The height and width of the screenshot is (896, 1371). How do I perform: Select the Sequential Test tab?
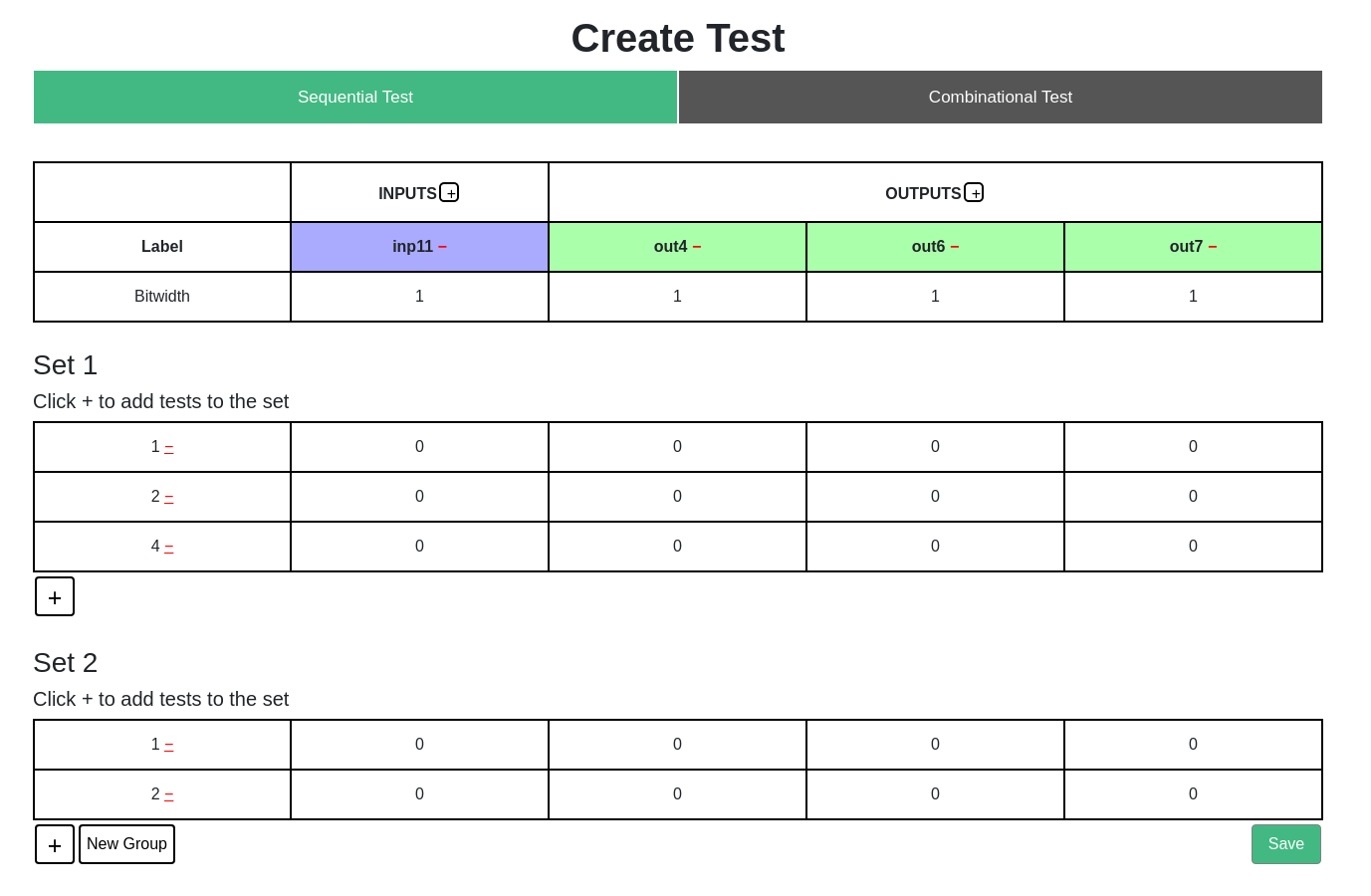(355, 97)
